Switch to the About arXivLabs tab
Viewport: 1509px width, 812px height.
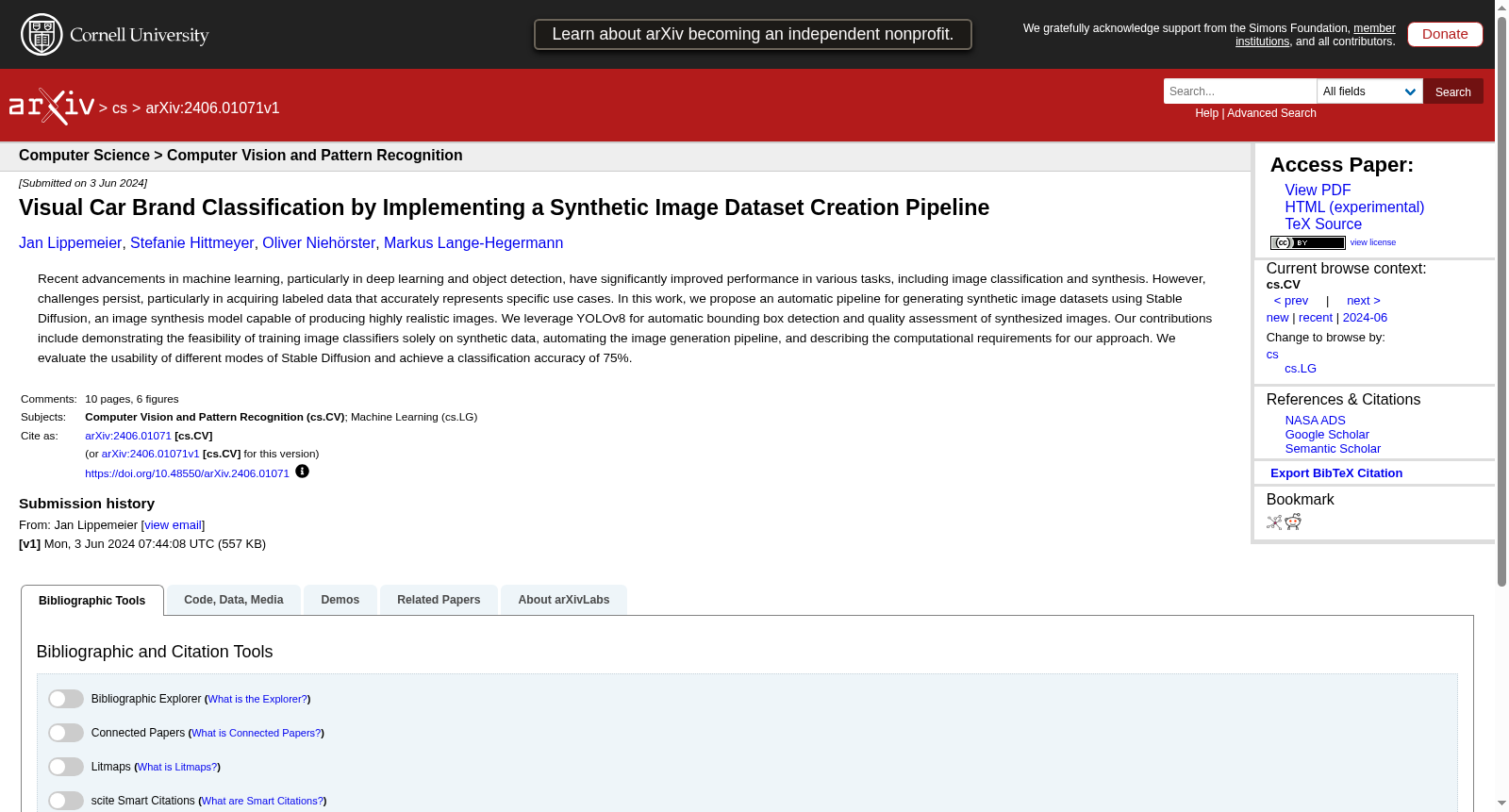point(564,600)
